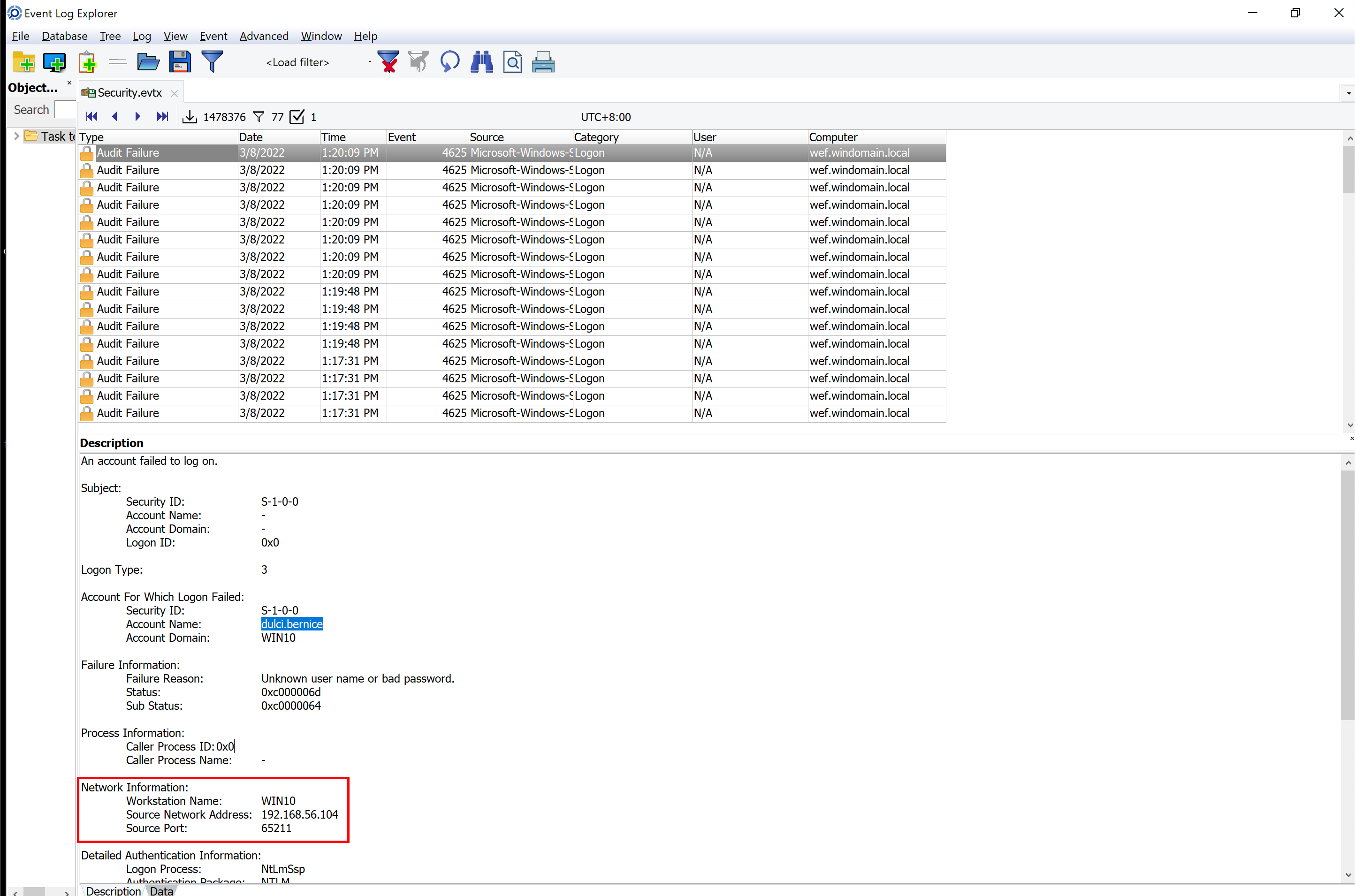The width and height of the screenshot is (1355, 896).
Task: Click the description pane vertical scrollbar thumb
Action: 1348,595
